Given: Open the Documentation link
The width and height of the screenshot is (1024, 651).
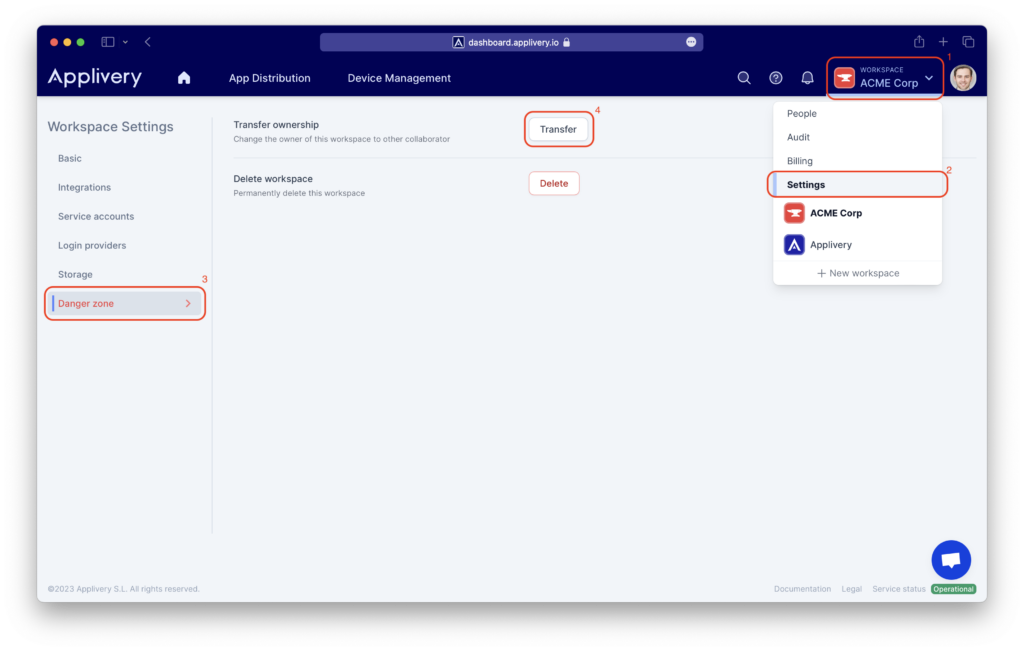Looking at the screenshot, I should (803, 589).
